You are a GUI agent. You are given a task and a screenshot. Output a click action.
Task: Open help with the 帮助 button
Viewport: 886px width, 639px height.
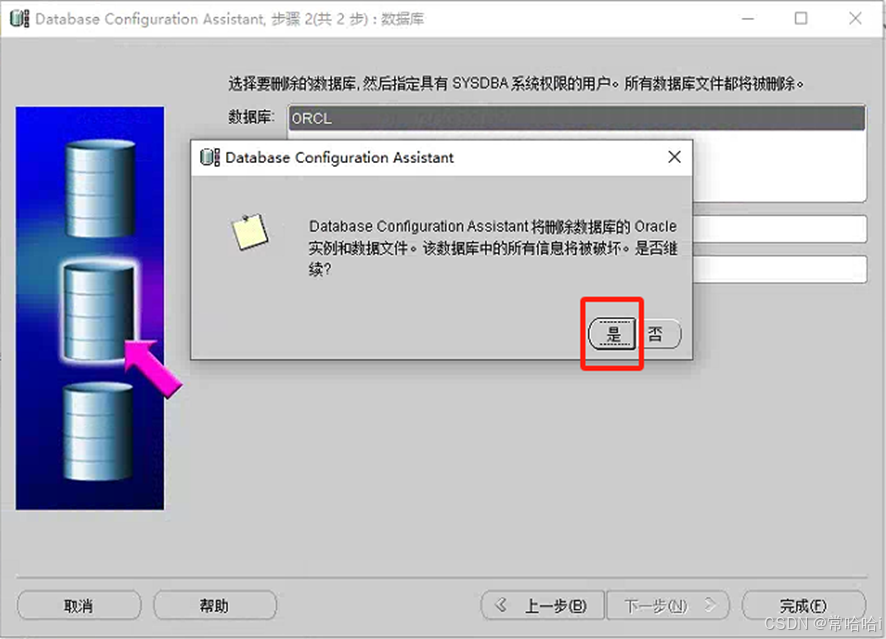click(215, 606)
